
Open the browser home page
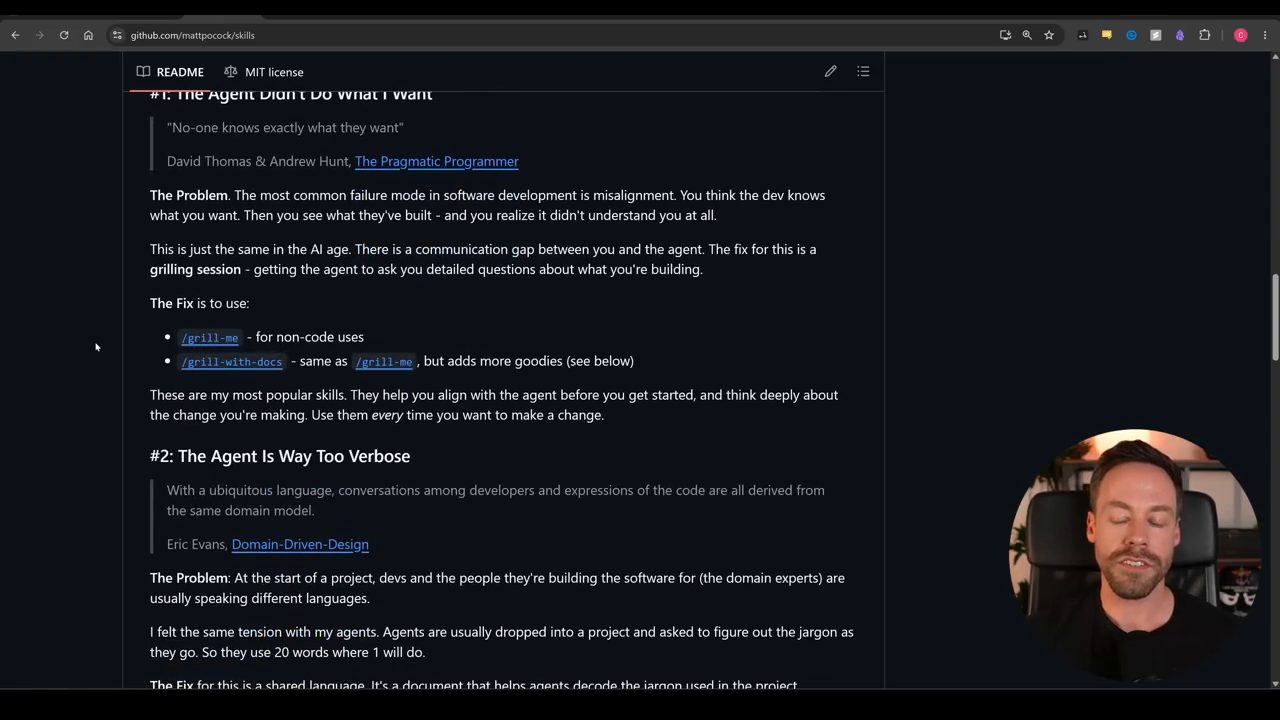click(x=88, y=35)
